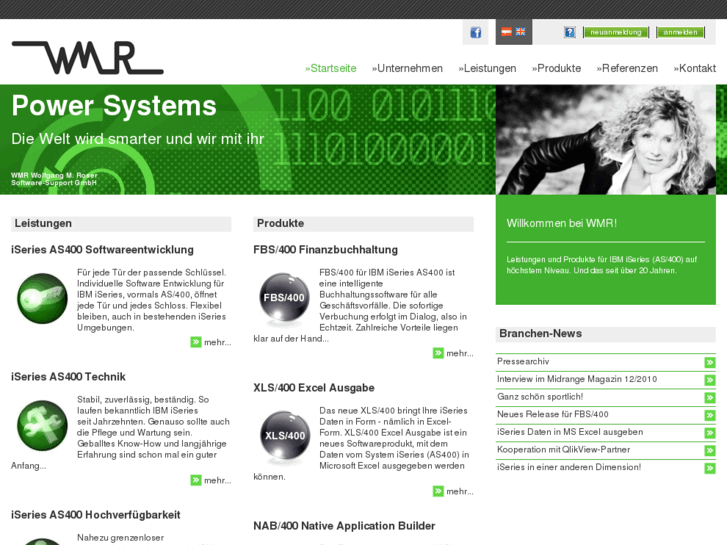
Task: Click green arrow beside Kooperation mit QlikView-Partner
Action: 710,450
